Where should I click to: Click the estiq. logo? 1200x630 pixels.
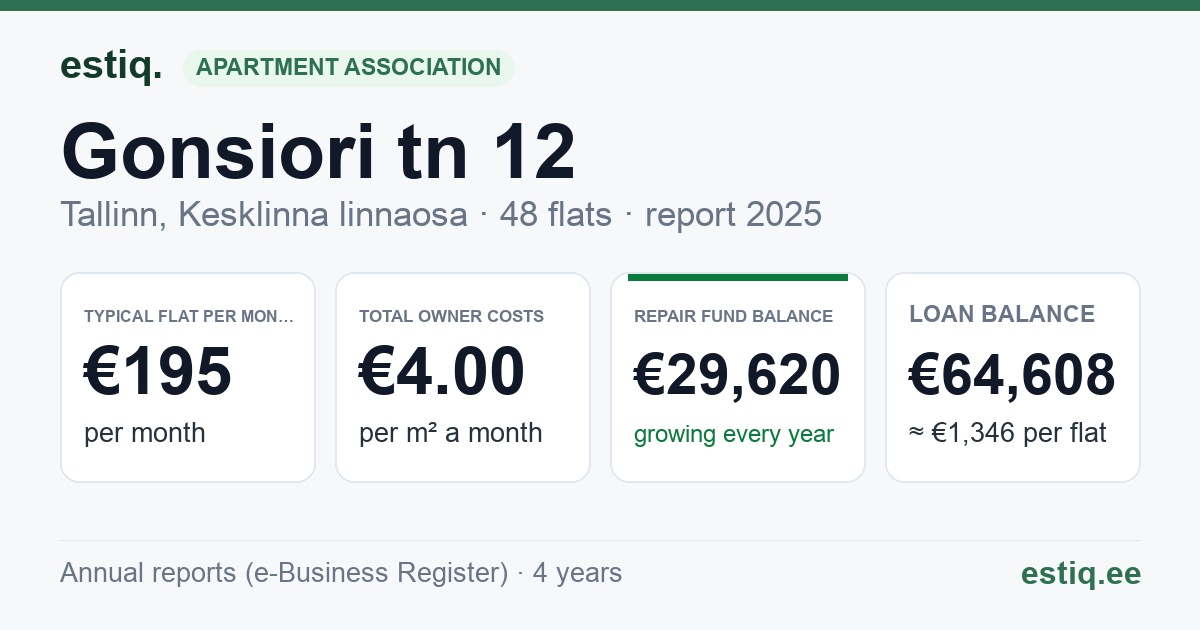click(x=111, y=66)
